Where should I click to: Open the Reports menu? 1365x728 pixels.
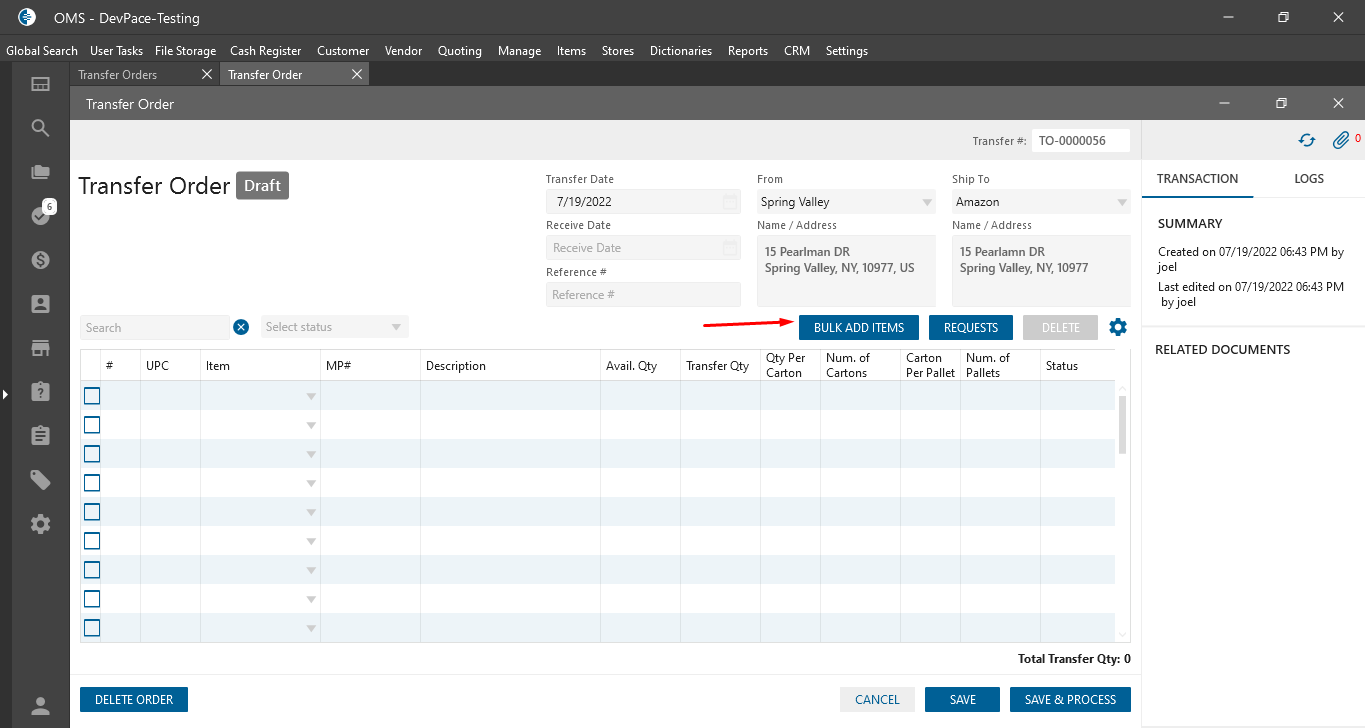747,51
